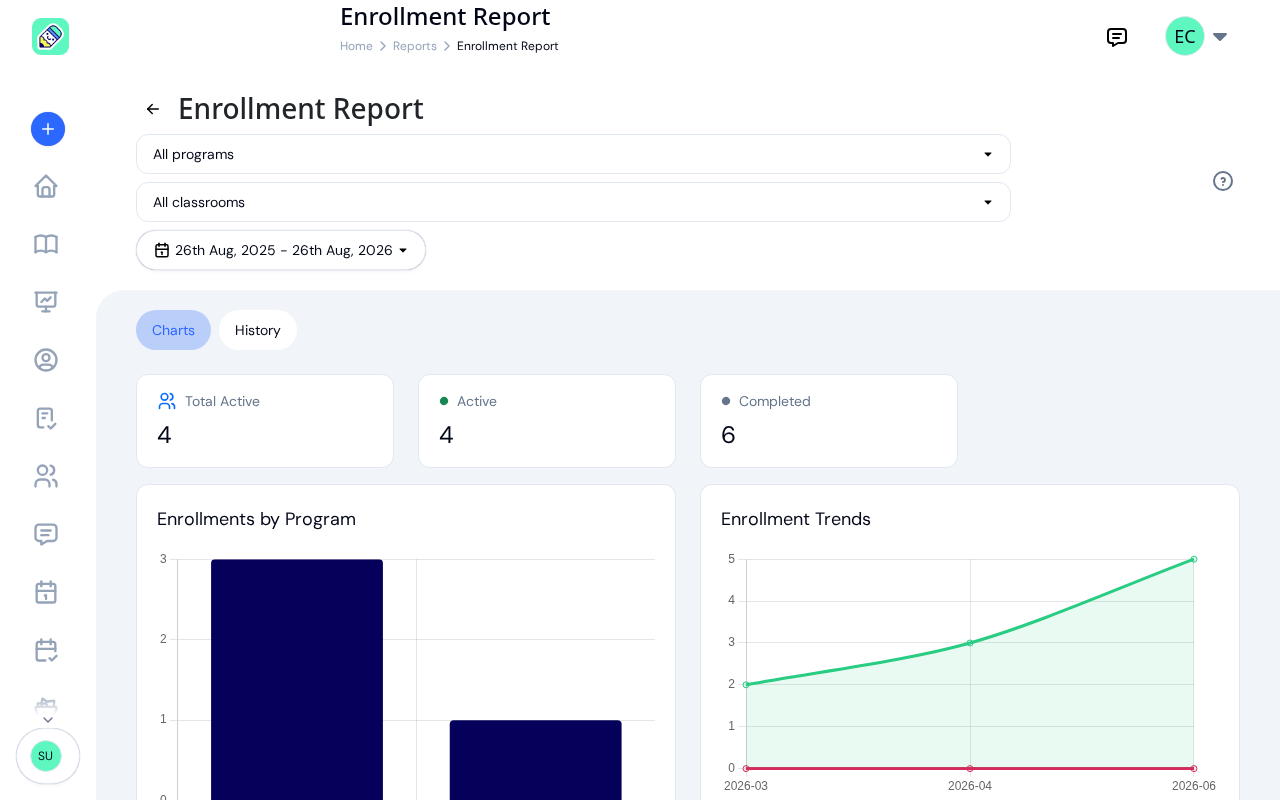
Task: Open the checklist document sidebar icon
Action: [46, 418]
